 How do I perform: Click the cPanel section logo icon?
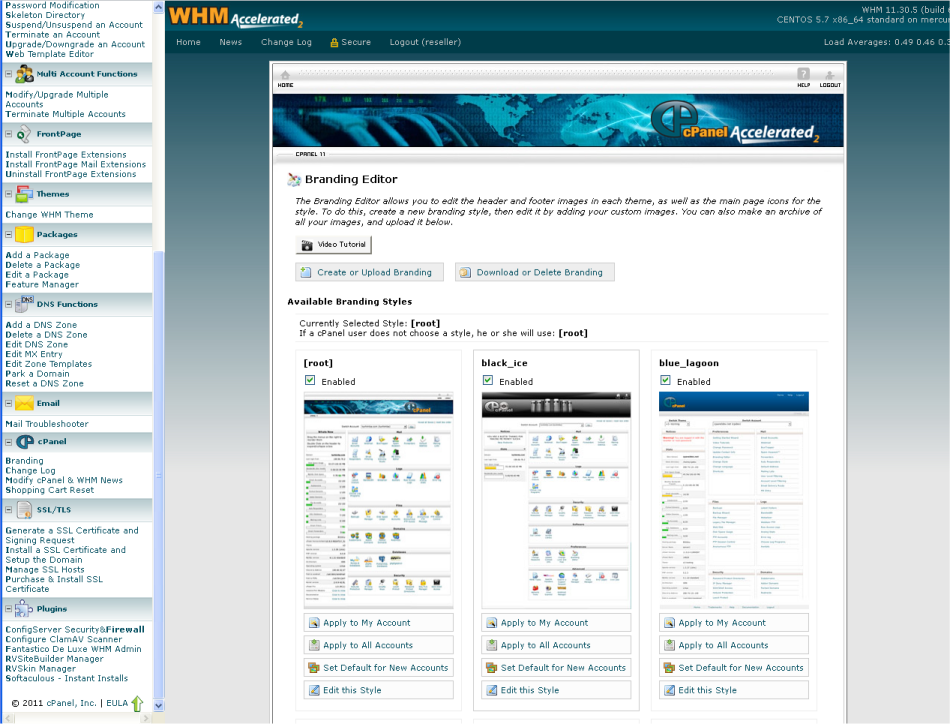pos(25,442)
